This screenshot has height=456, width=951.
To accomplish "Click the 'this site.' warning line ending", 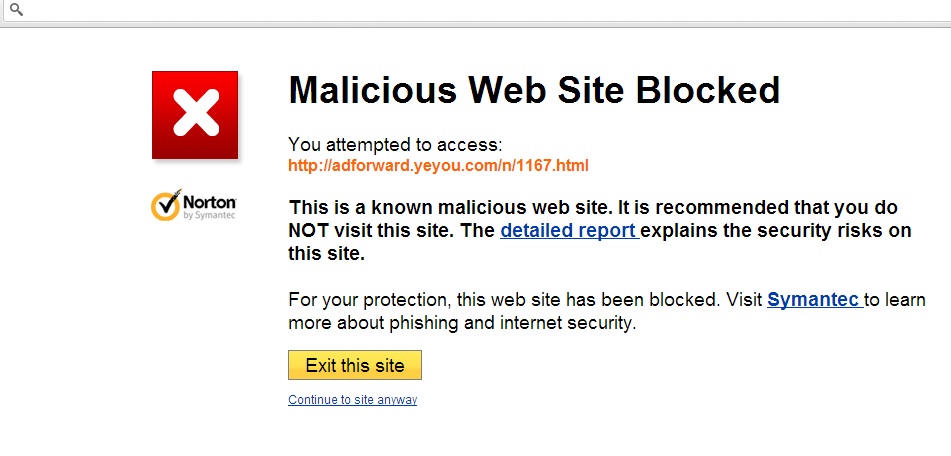I will coord(326,254).
